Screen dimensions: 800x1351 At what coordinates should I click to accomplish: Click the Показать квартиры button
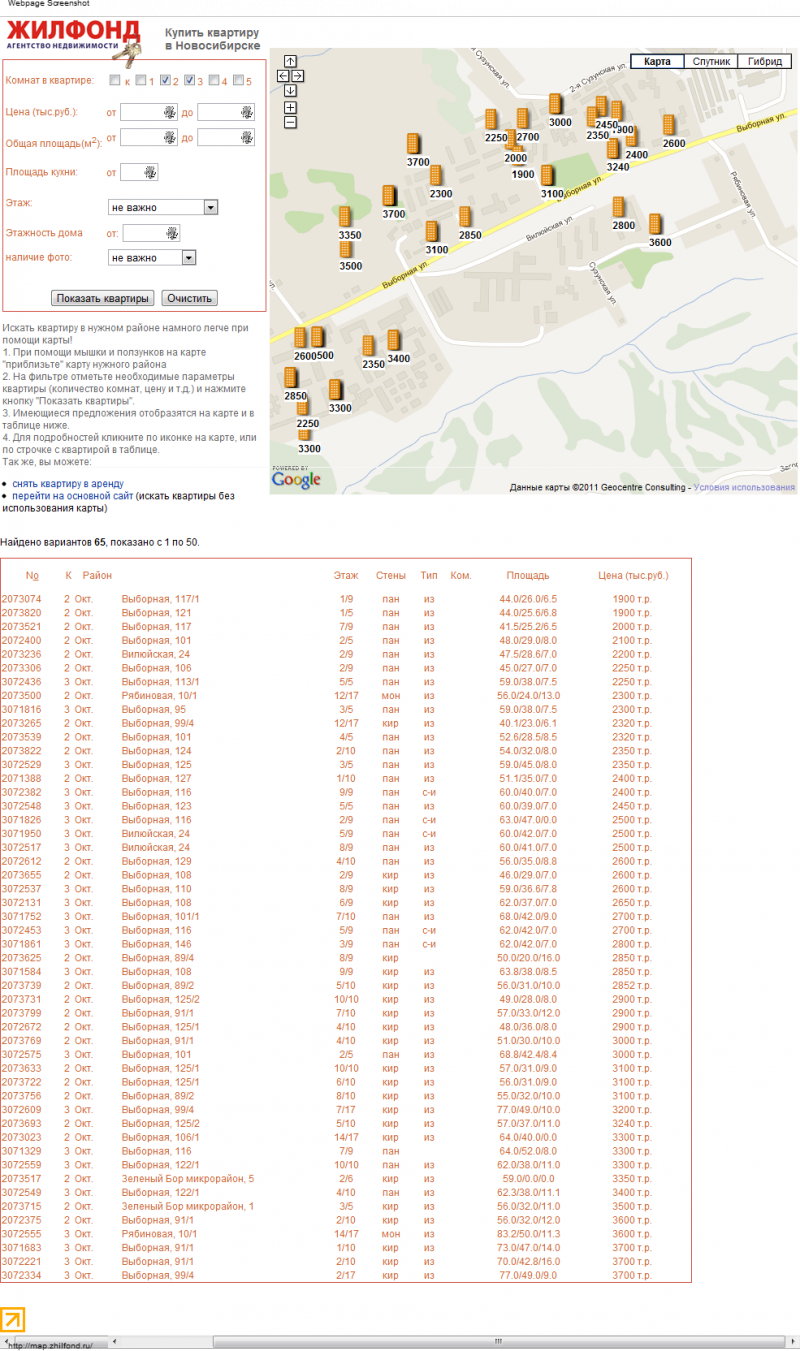point(103,298)
